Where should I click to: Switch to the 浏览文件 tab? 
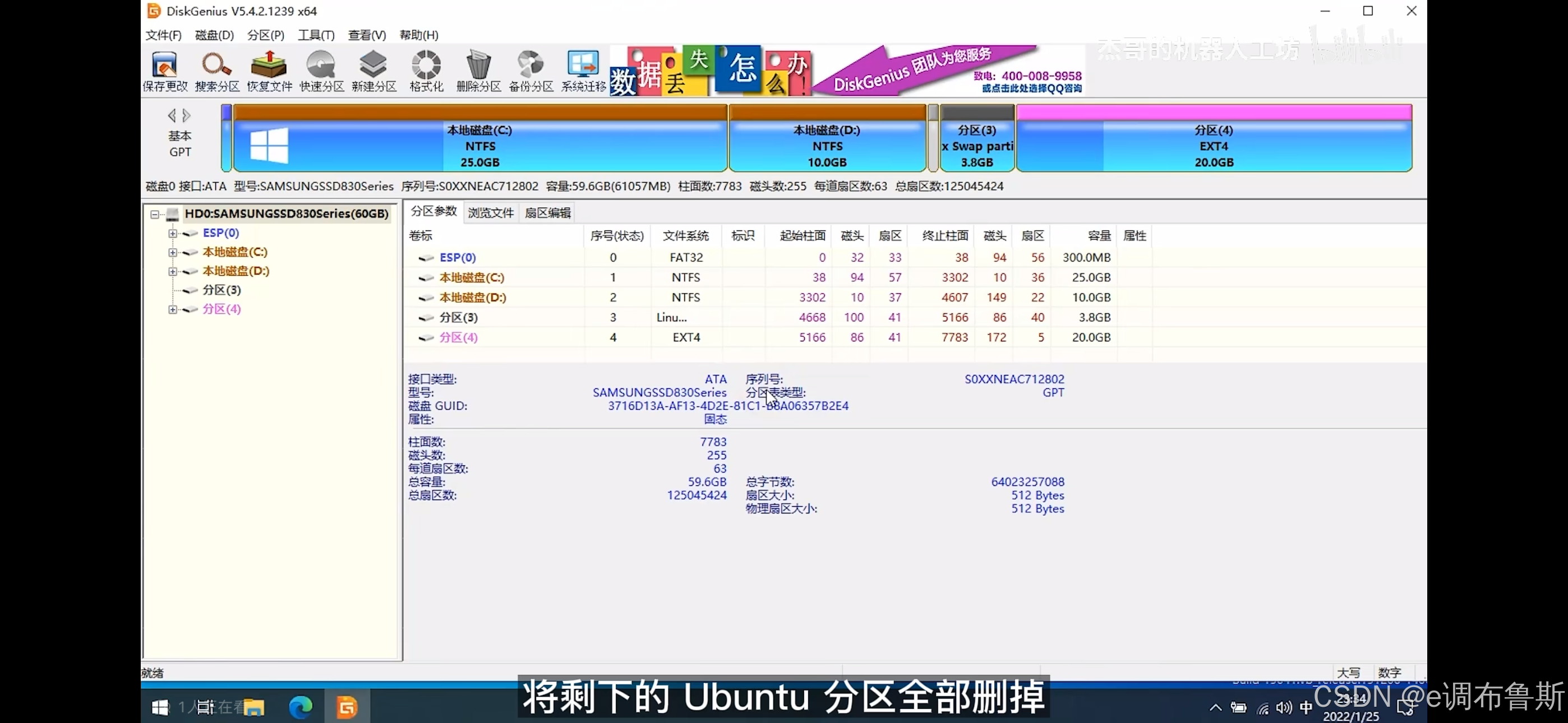coord(491,212)
